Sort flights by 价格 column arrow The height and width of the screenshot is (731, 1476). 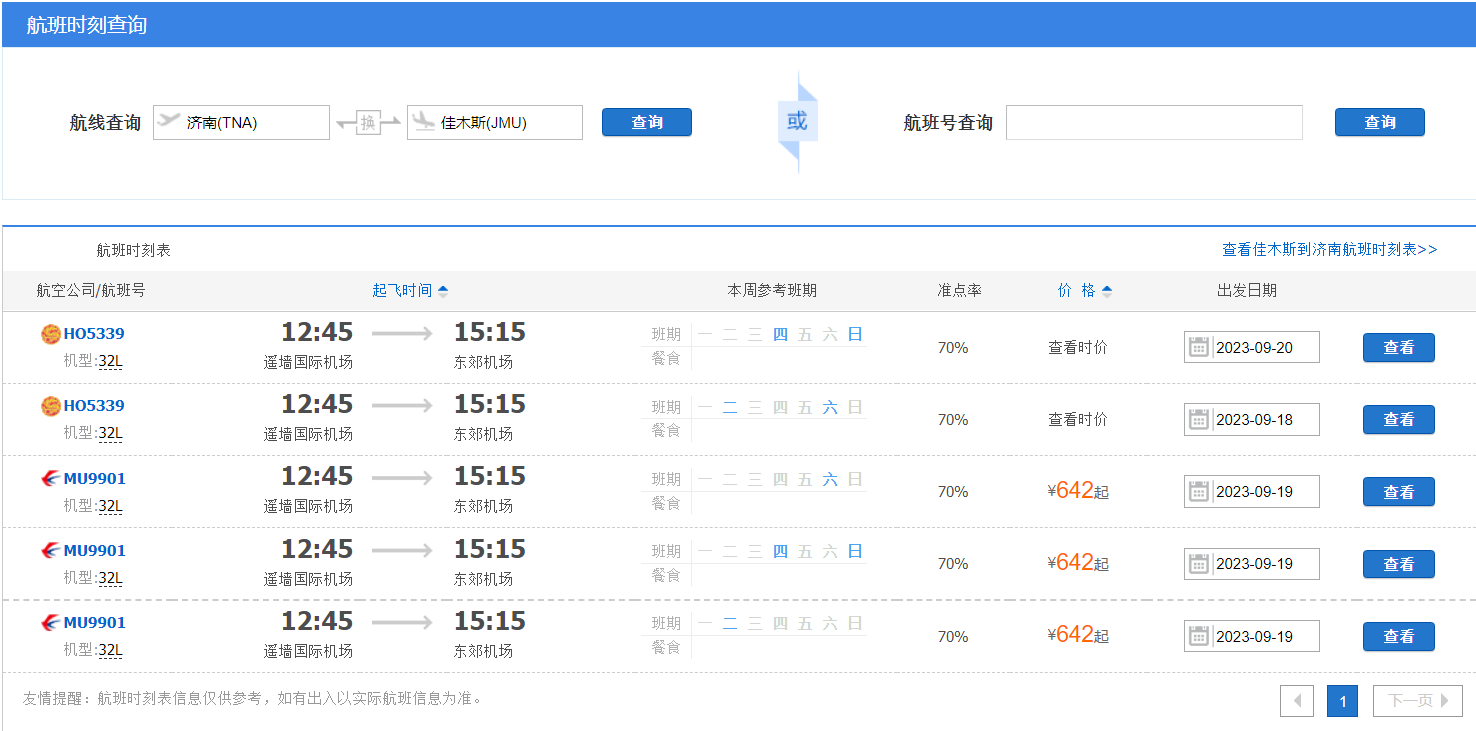1107,291
